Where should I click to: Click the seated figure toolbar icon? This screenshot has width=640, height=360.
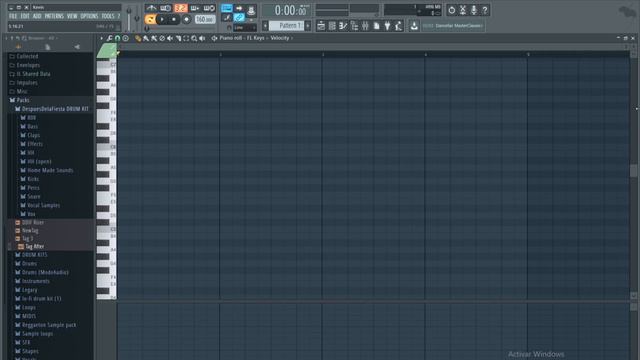tap(398, 26)
